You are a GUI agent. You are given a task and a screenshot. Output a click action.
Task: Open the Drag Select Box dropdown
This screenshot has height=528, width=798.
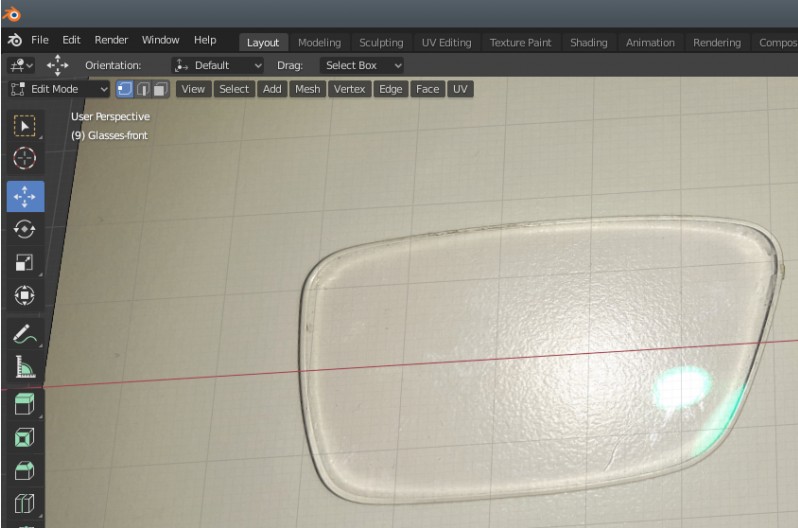(363, 65)
